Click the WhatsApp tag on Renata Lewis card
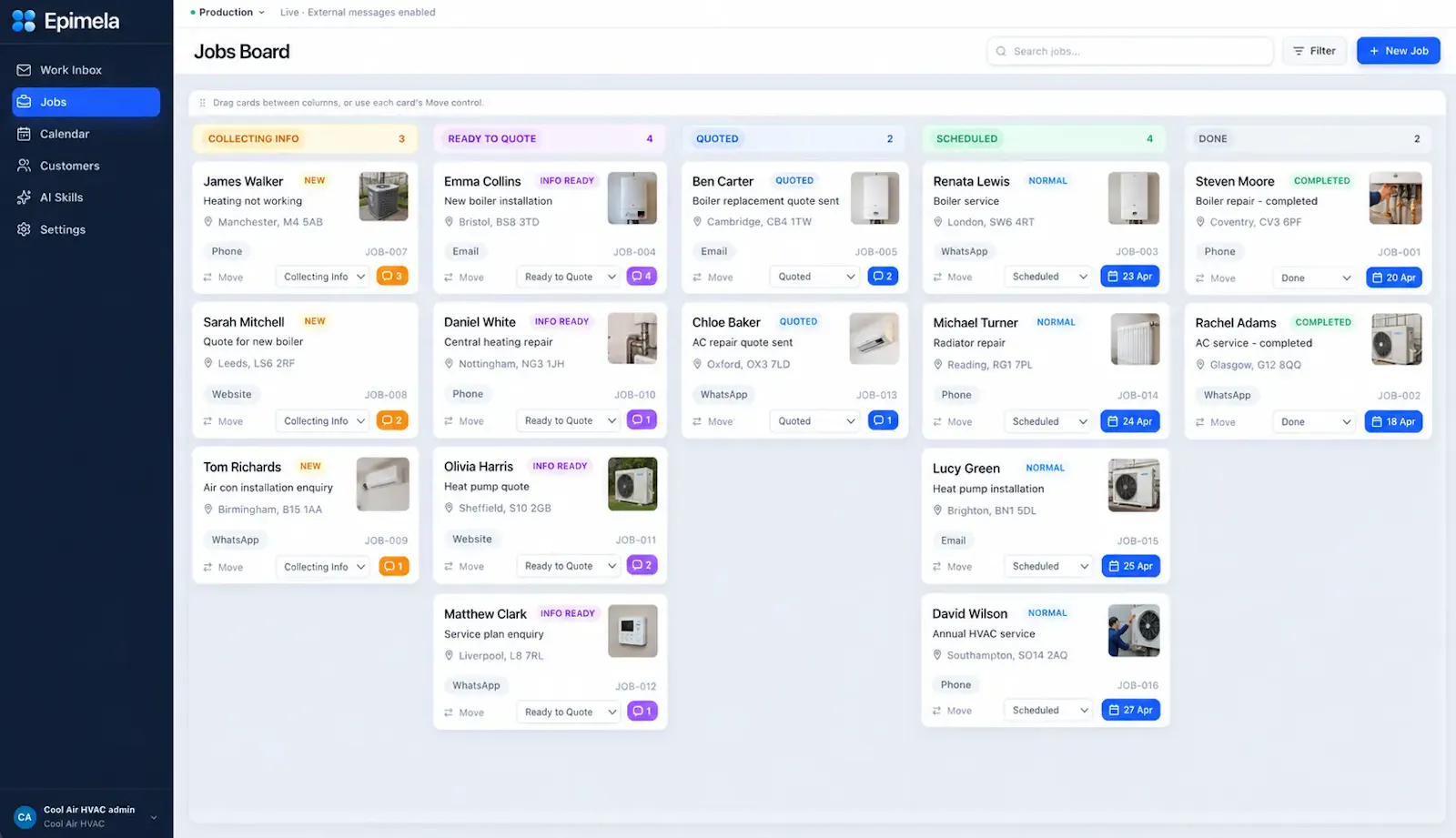The width and height of the screenshot is (1456, 838). [965, 251]
